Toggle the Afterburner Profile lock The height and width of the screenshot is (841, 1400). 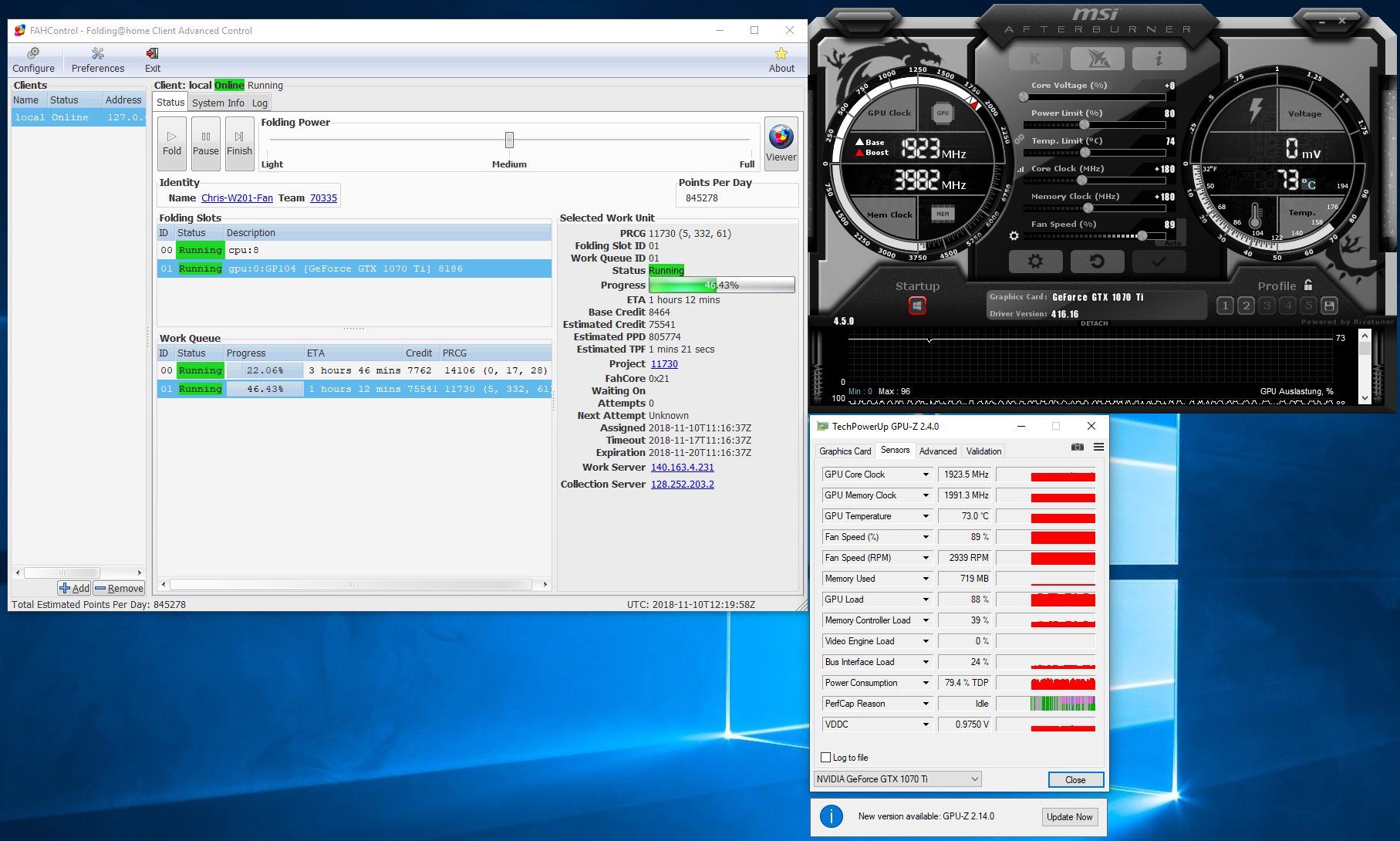1308,285
